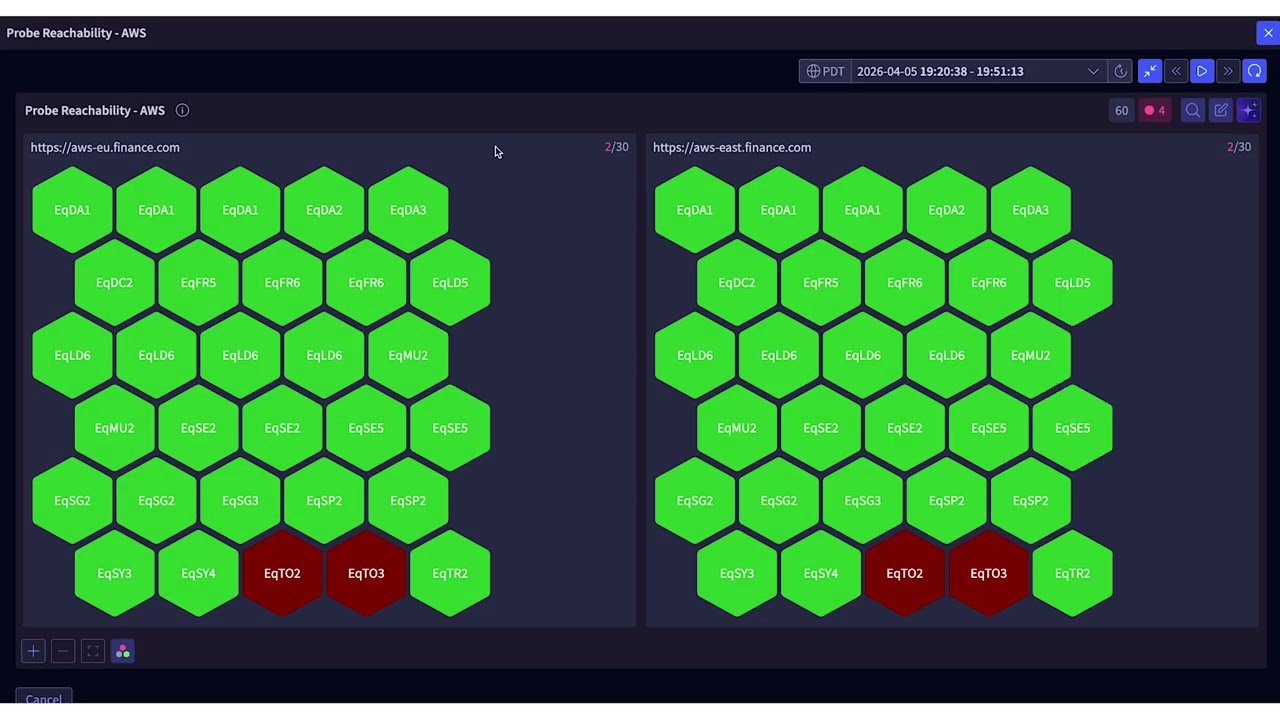The image size is (1280, 720).
Task: Click the PDT timezone globe button
Action: 825,71
